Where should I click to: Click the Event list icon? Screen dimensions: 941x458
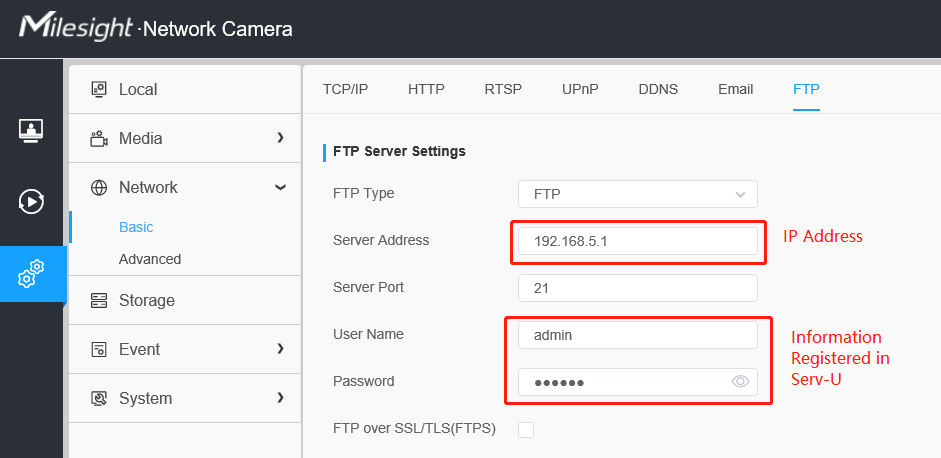pyautogui.click(x=98, y=349)
